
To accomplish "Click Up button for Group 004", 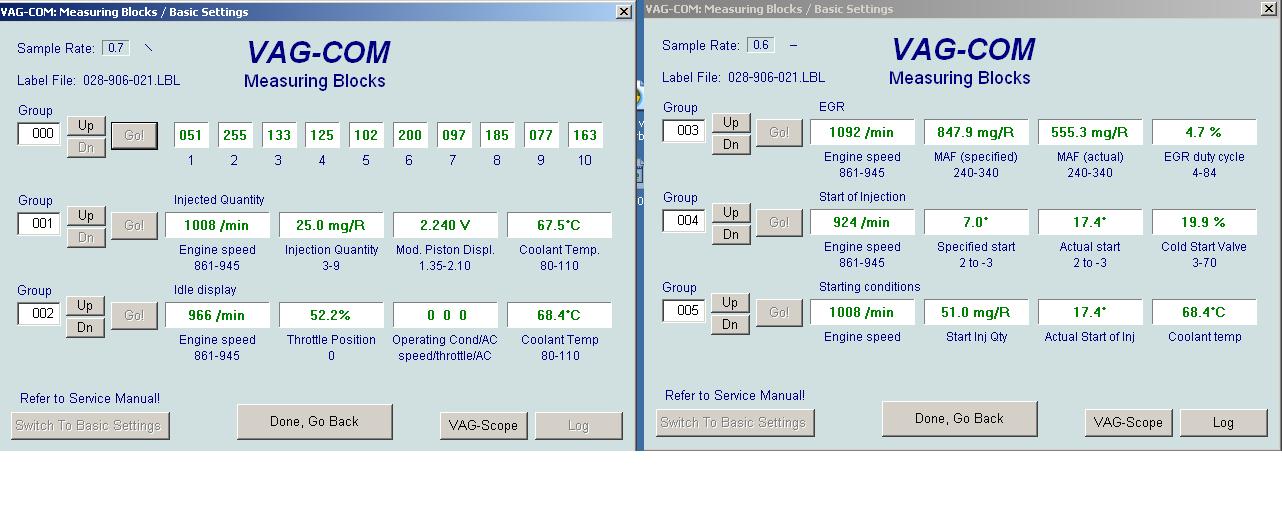I will click(x=731, y=212).
